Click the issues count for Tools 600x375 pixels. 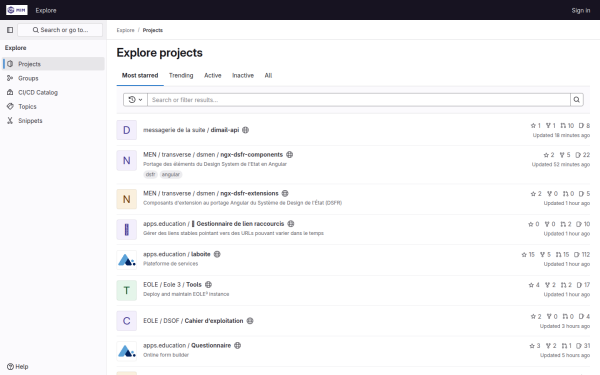[584, 285]
